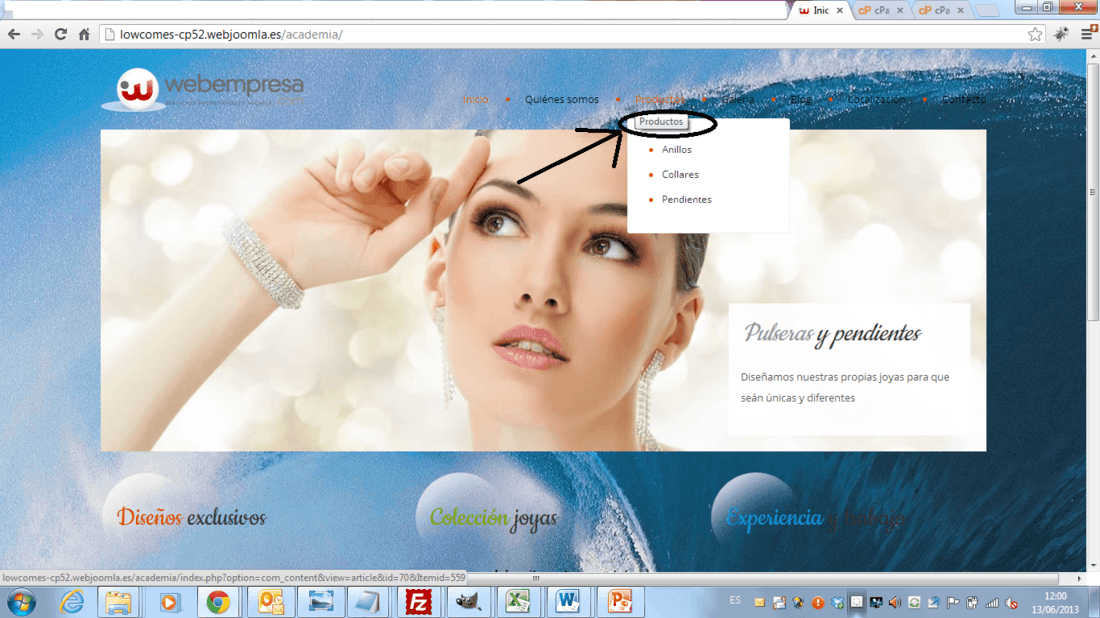Open the picture viewer taskbar icon
1100x618 pixels.
321,603
